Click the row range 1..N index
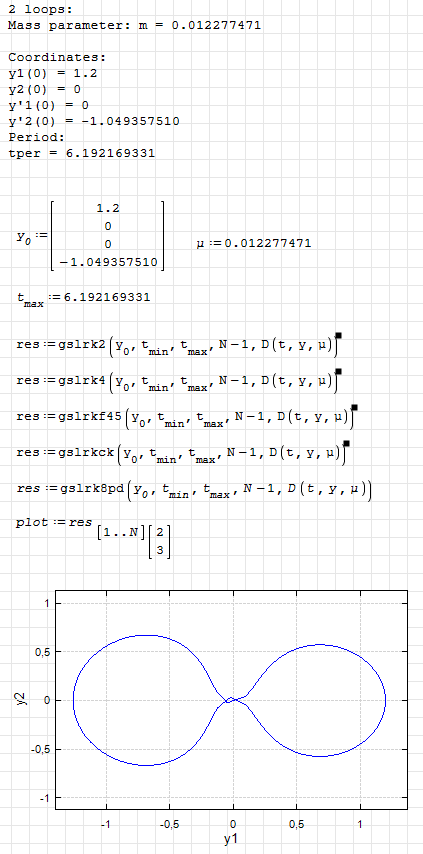423x854 pixels. (121, 530)
